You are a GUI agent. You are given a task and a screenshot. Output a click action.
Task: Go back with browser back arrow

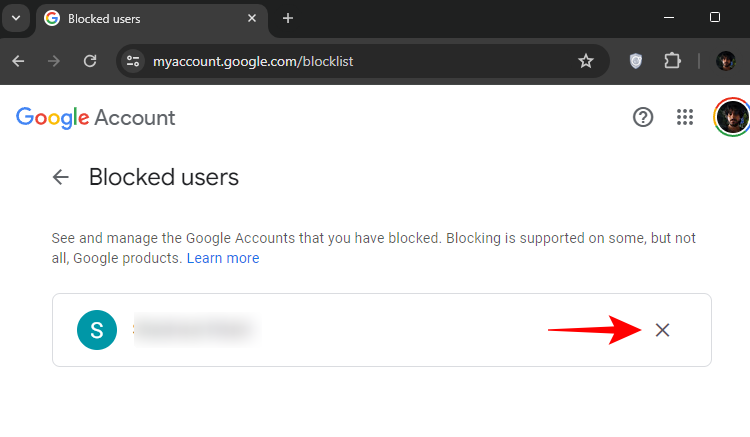point(18,61)
